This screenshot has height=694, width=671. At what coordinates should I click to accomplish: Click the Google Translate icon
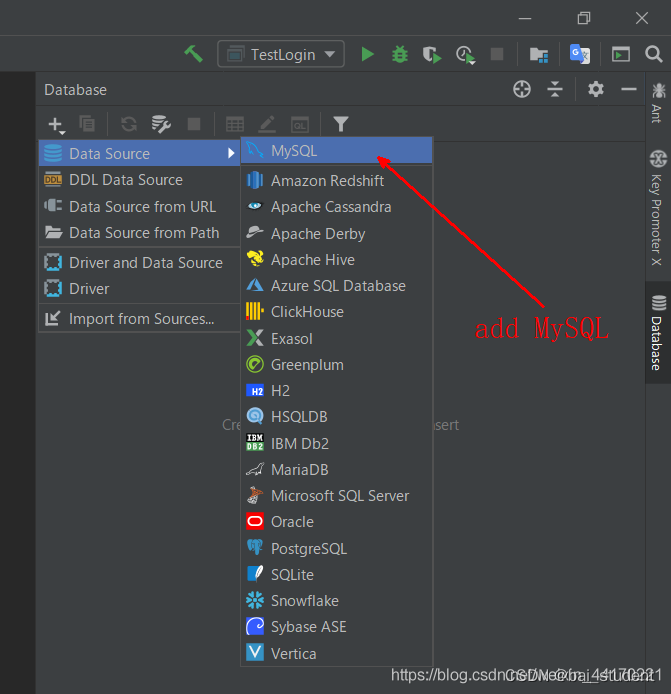click(x=580, y=54)
